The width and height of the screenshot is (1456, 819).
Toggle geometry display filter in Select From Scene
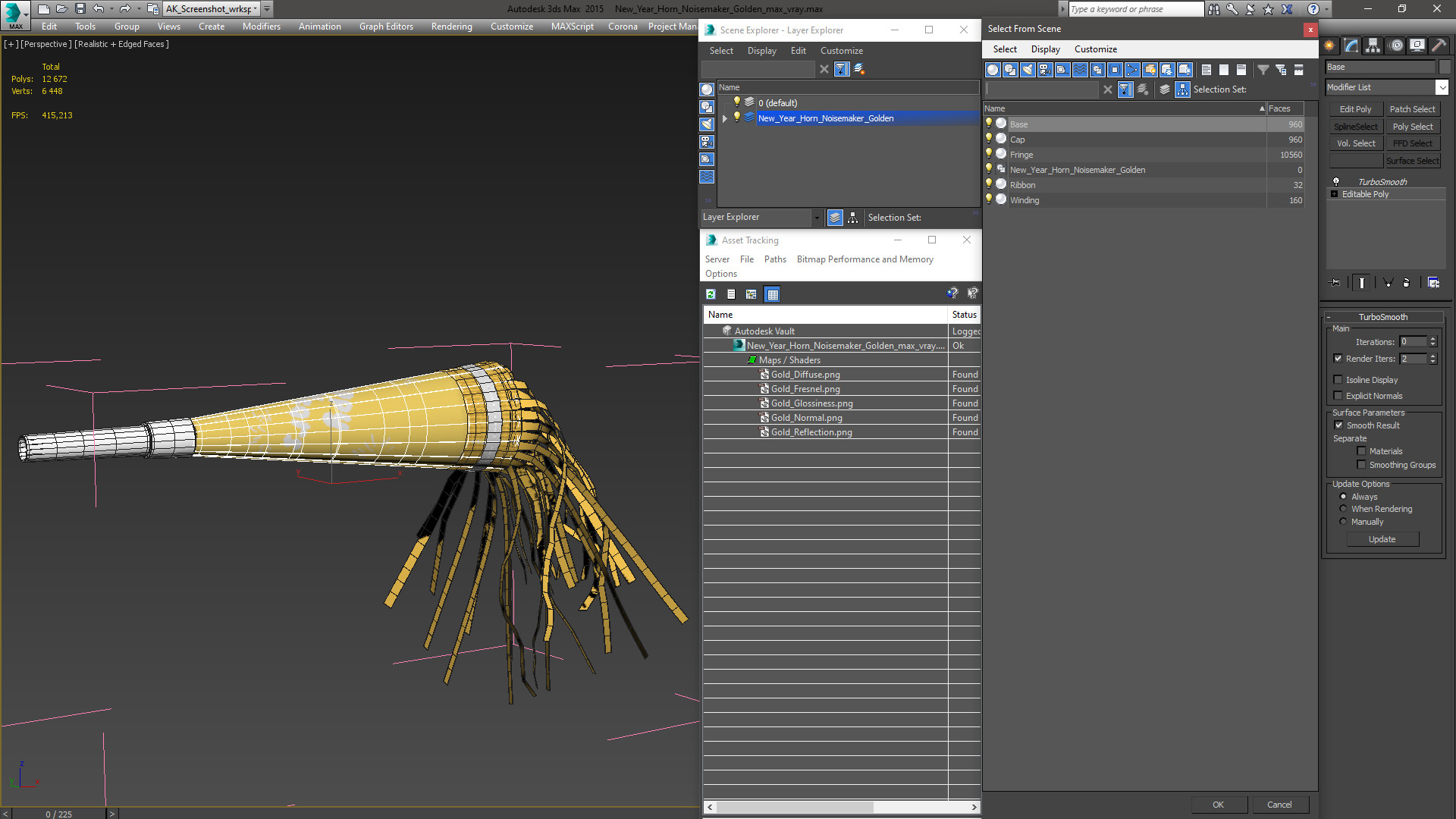pos(993,70)
